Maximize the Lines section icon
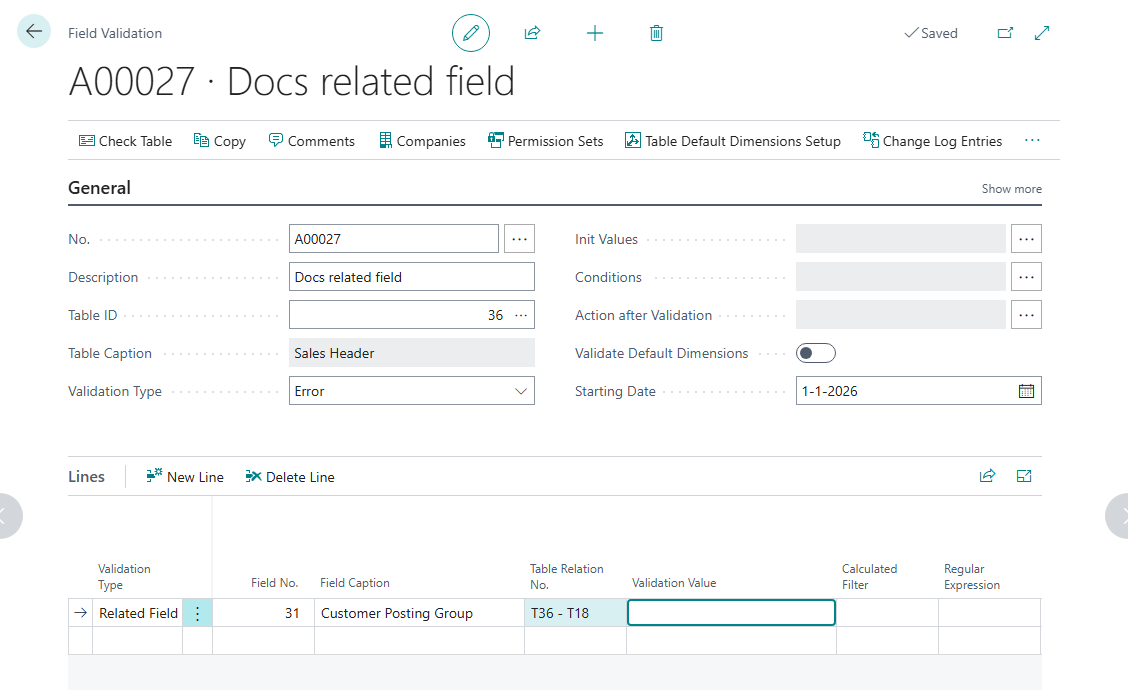 click(x=1024, y=476)
